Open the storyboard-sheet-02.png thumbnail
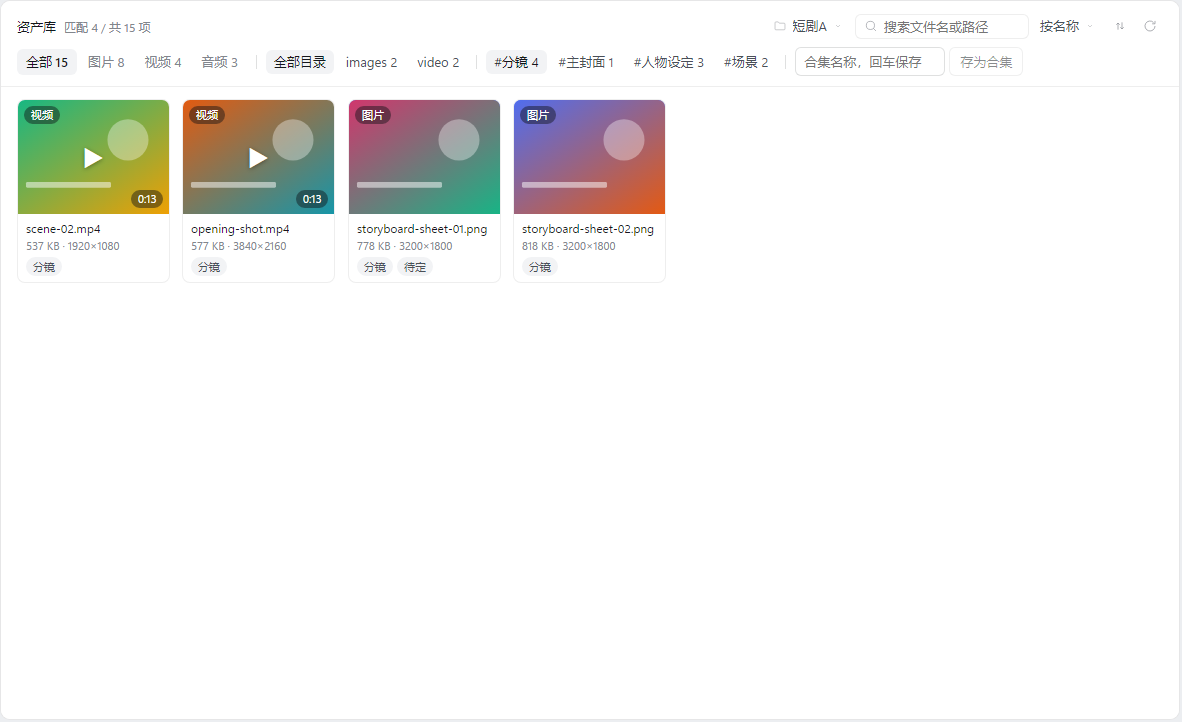1182x722 pixels. click(x=589, y=157)
